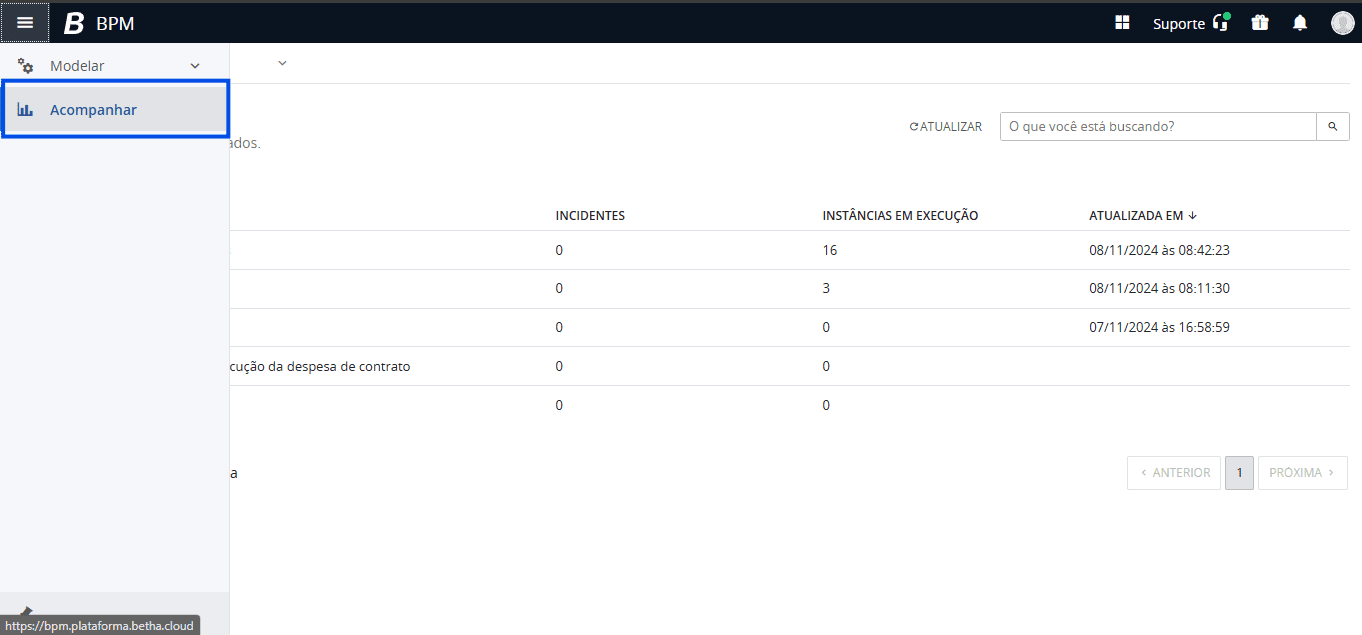Viewport: 1362px width, 635px height.
Task: Expand the Modelar submenu chevron
Action: (195, 66)
